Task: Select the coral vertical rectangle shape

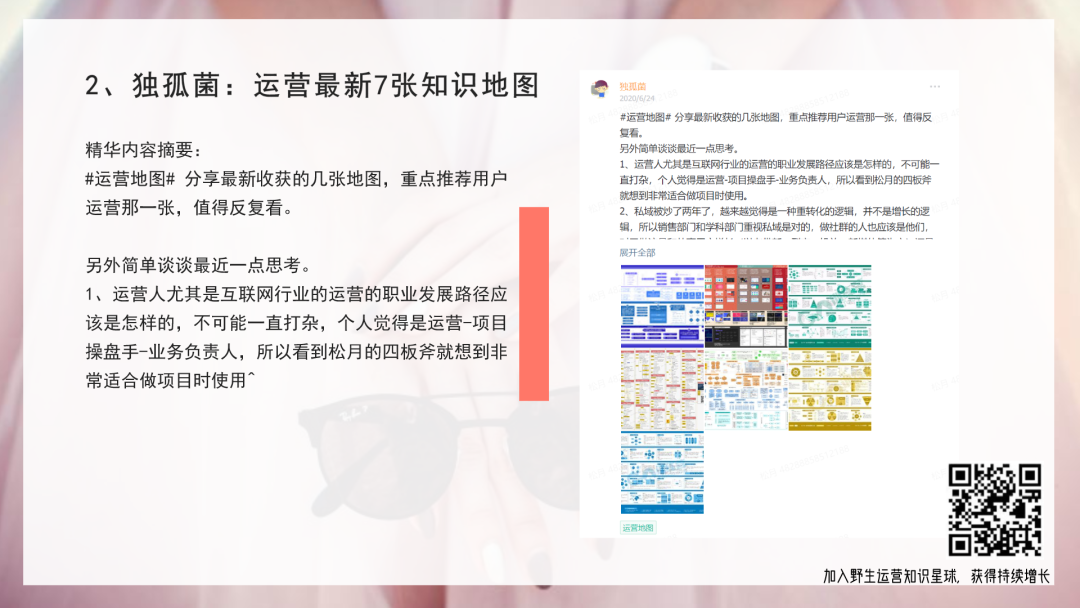Action: pyautogui.click(x=534, y=304)
